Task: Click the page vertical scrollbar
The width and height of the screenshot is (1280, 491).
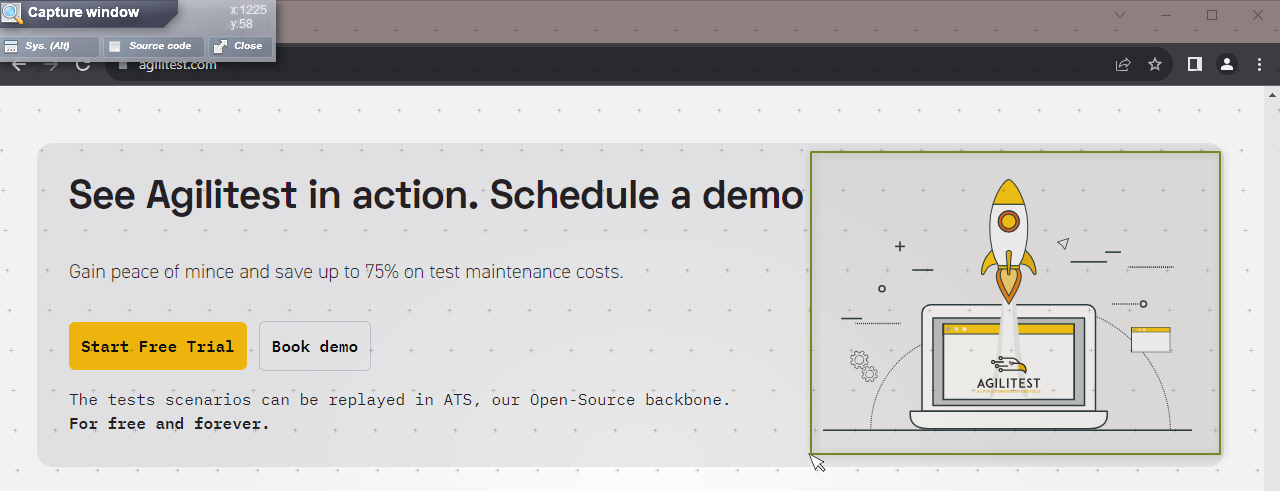Action: [1272, 288]
